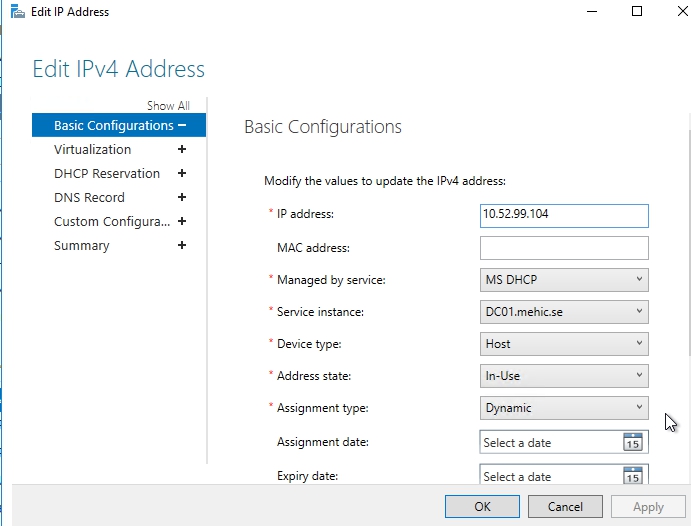Expand DHCP Reservation section using plus icon
The width and height of the screenshot is (691, 526).
pos(182,173)
